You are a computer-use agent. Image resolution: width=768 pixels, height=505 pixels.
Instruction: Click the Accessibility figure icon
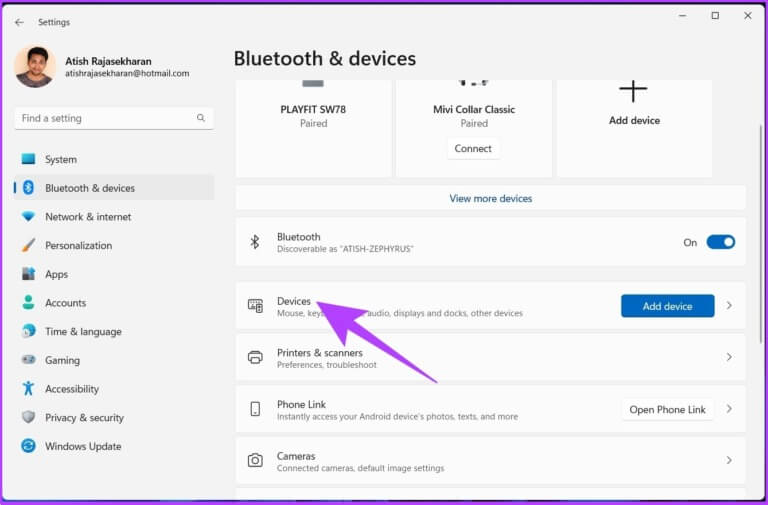point(28,388)
